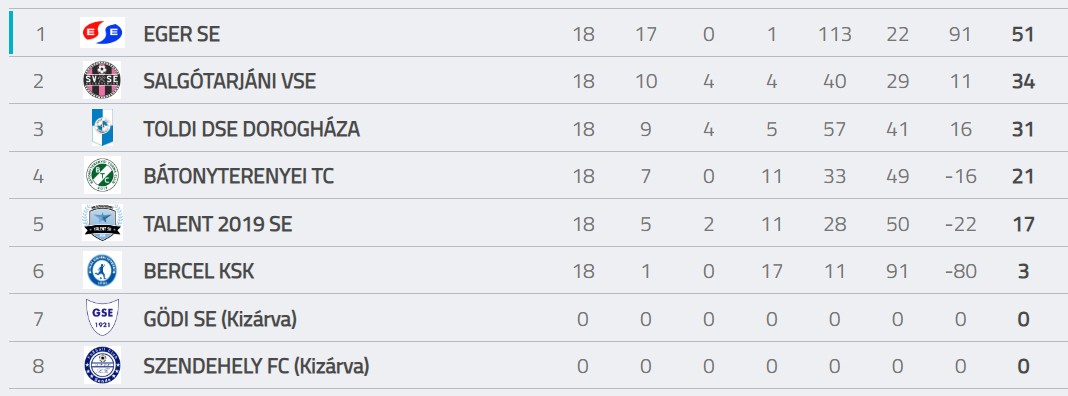Select the Gödi SE shield logo
Image resolution: width=1068 pixels, height=396 pixels.
[102, 318]
